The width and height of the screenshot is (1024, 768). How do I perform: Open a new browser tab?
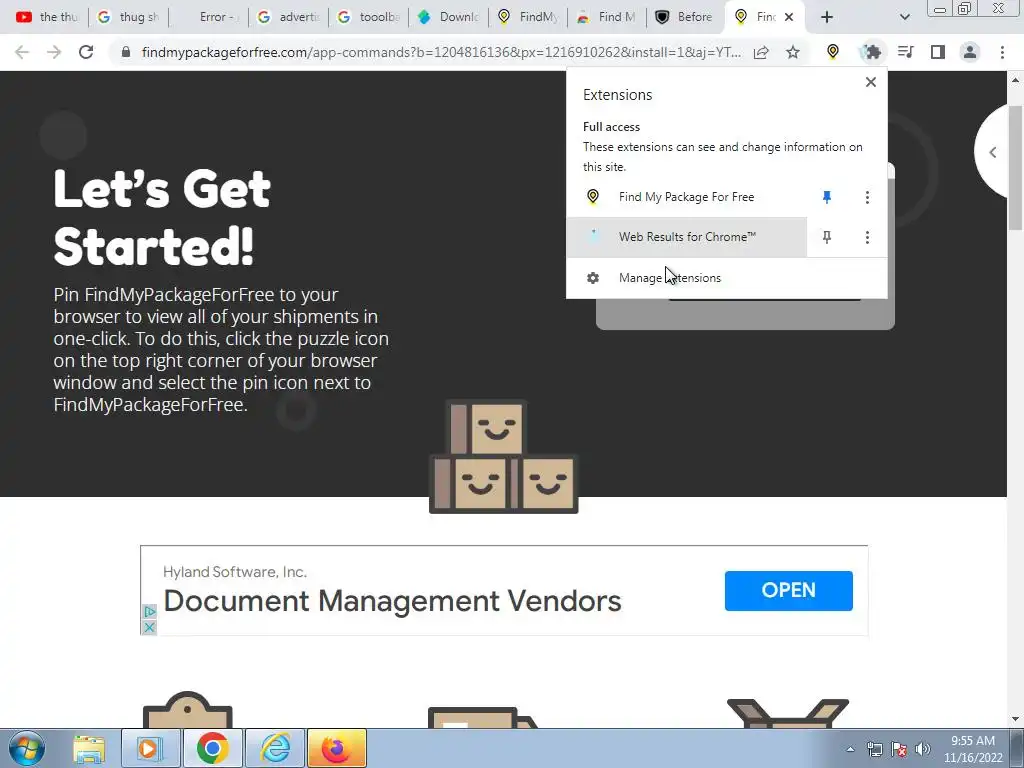click(x=827, y=17)
